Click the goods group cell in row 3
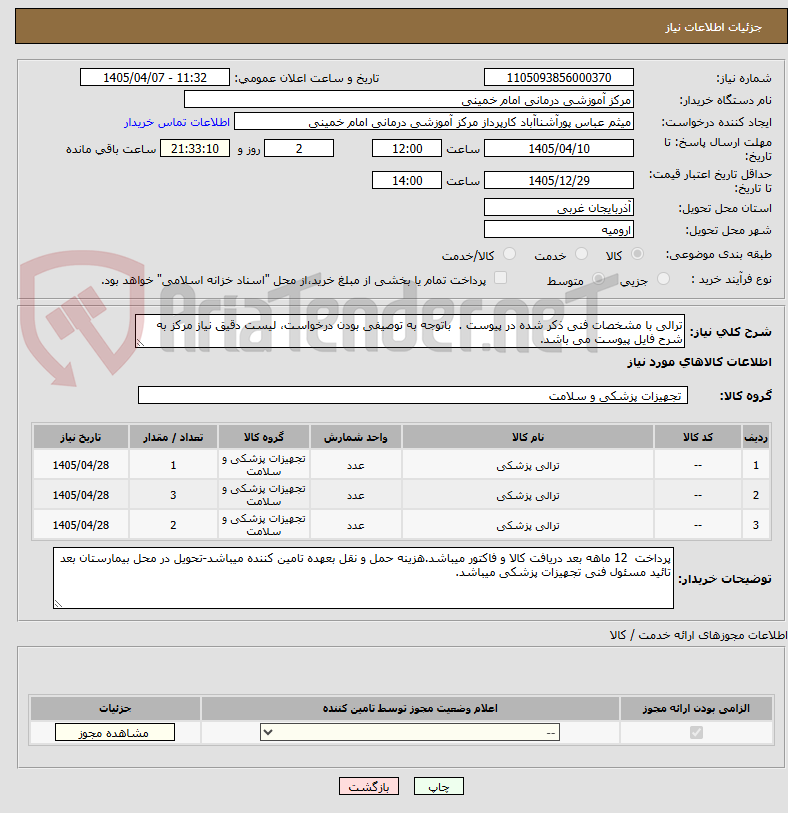 coord(264,525)
